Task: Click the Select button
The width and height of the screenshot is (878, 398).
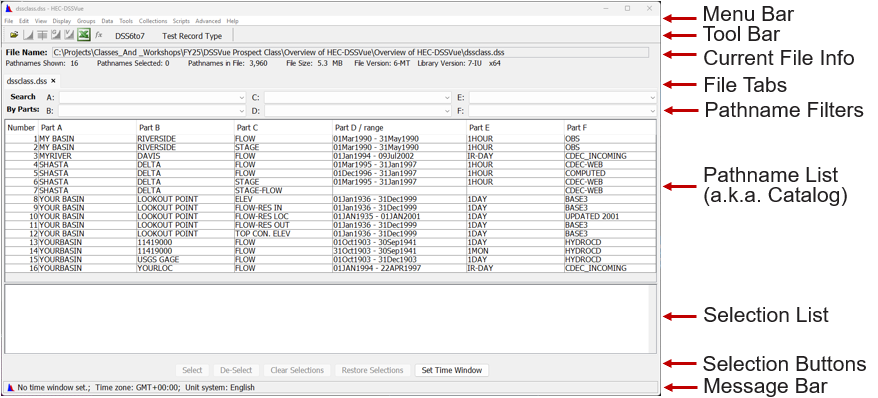Action: tap(192, 370)
